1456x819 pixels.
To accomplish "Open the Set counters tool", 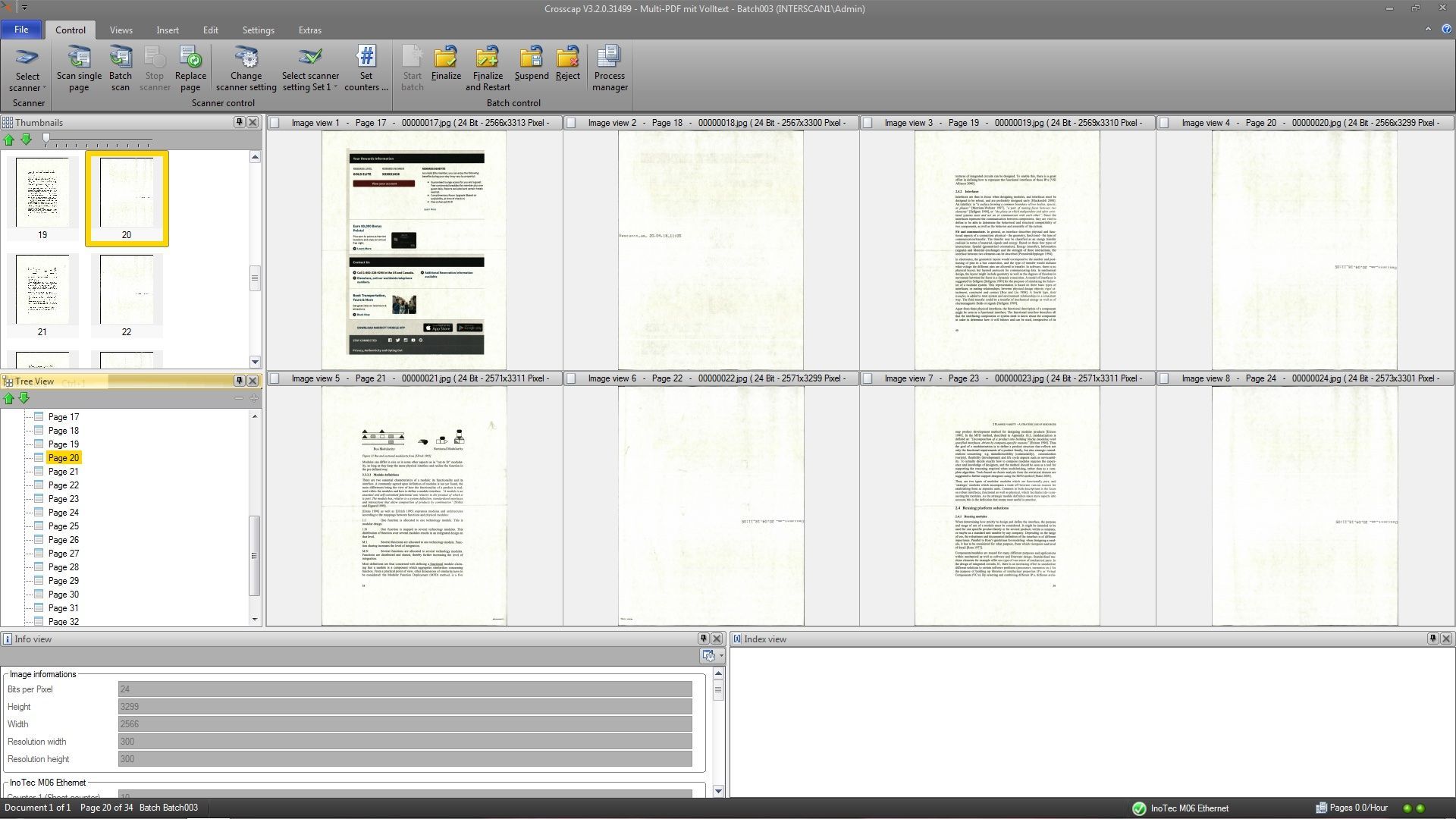I will coord(366,67).
